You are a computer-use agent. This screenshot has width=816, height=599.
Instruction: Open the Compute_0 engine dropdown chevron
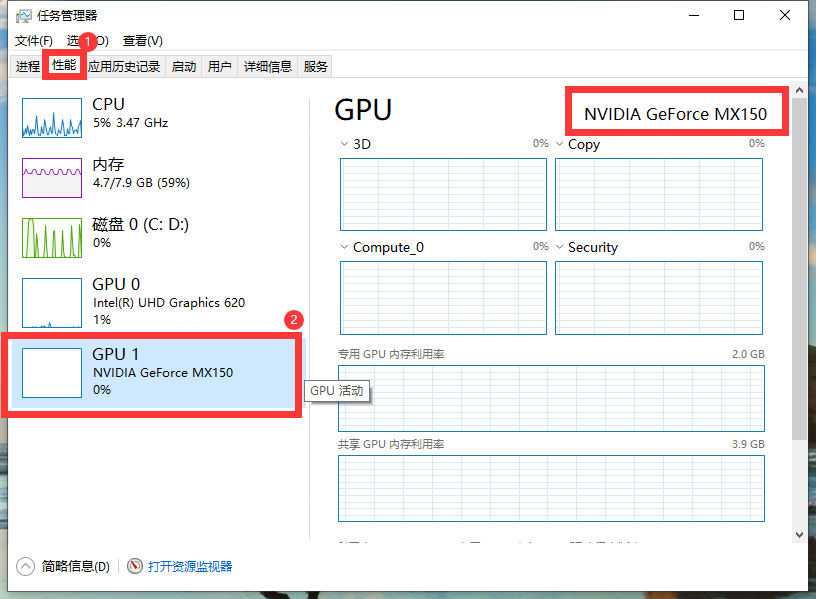click(x=344, y=247)
